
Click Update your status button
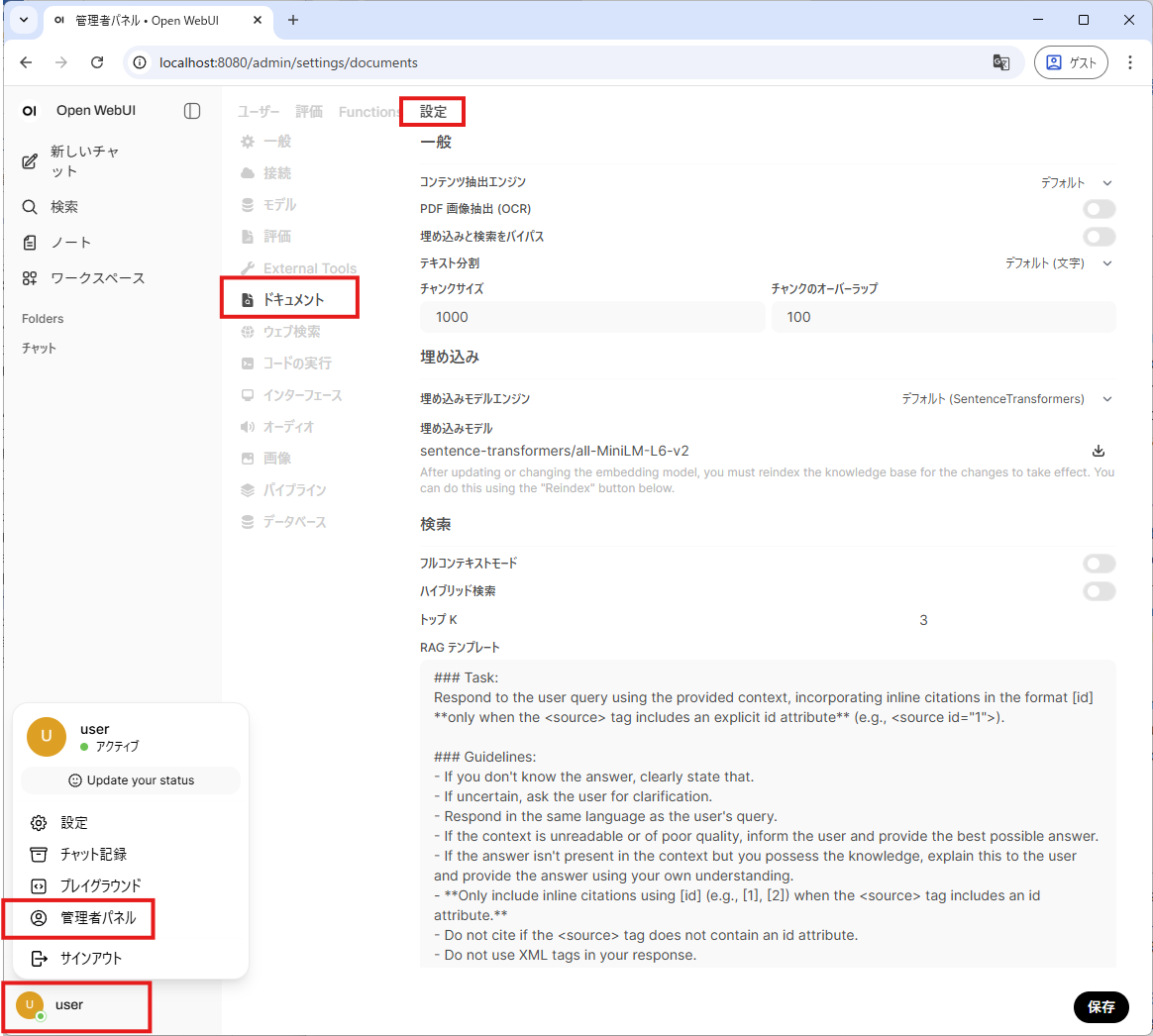coord(131,780)
